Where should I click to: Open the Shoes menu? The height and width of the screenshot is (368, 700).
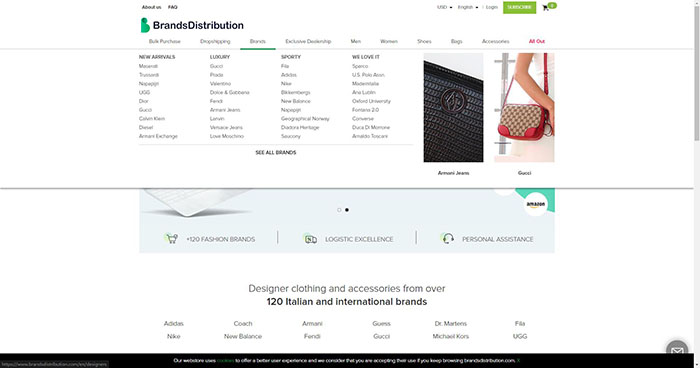(424, 41)
